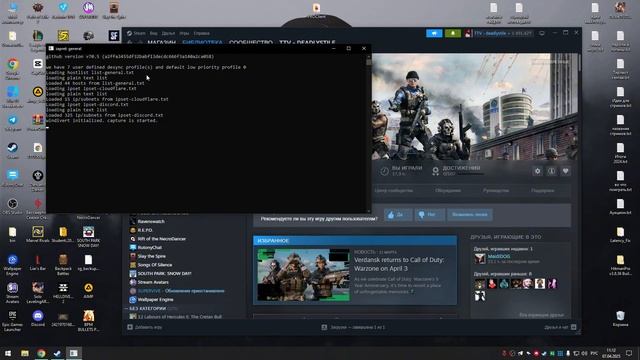The width and height of the screenshot is (640, 360).
Task: Open the green notifications bell in Steam
Action: [x=453, y=33]
